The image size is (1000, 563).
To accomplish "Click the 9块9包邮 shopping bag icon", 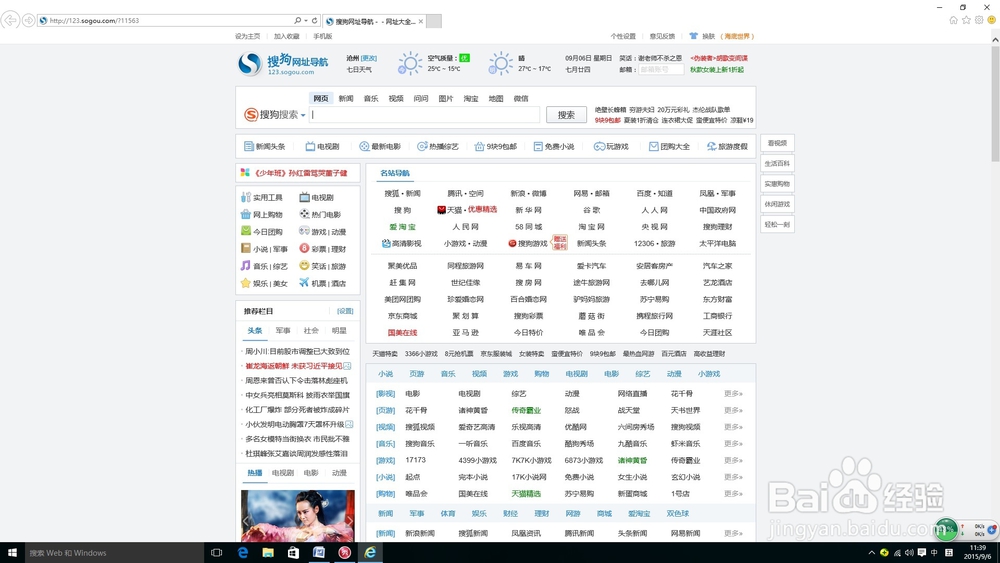I will pos(480,147).
